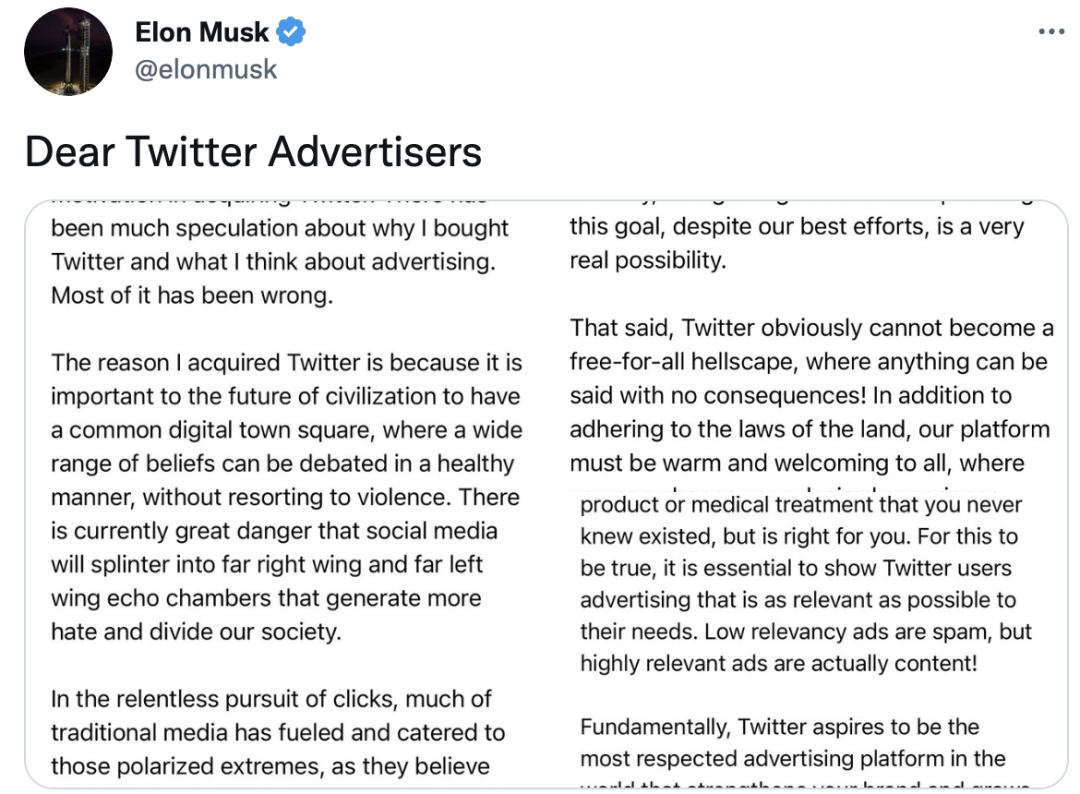Click the line 'product or medical treatment that you never'

(x=801, y=505)
